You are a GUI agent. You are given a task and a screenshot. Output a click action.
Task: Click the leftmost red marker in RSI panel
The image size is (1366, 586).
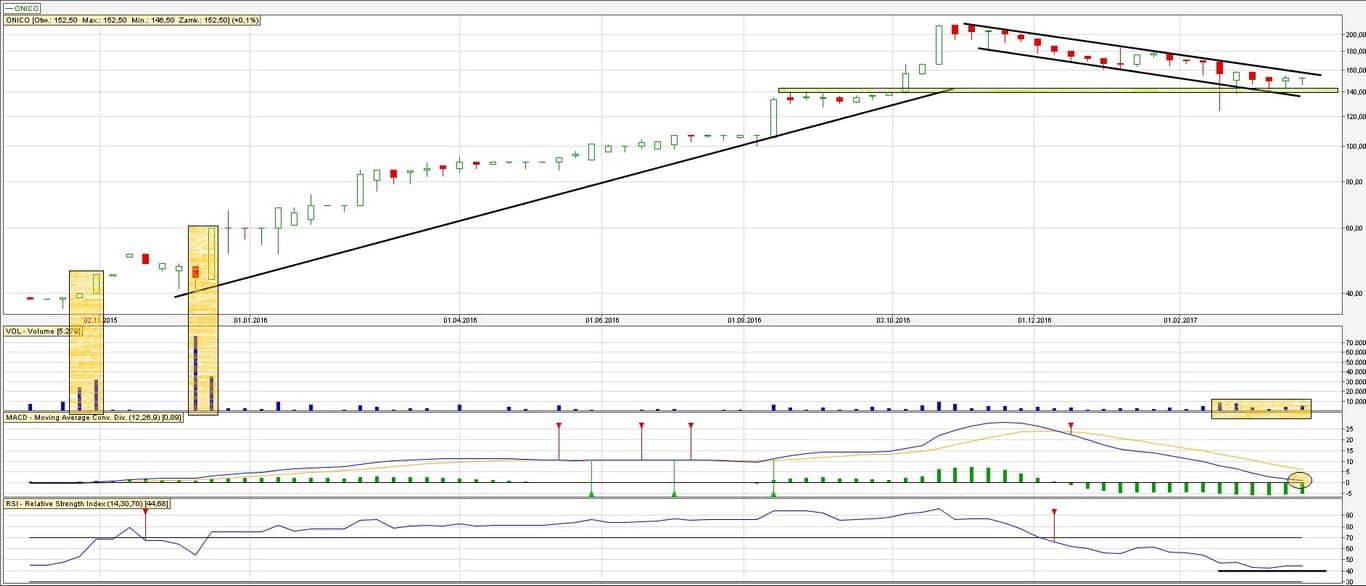146,512
